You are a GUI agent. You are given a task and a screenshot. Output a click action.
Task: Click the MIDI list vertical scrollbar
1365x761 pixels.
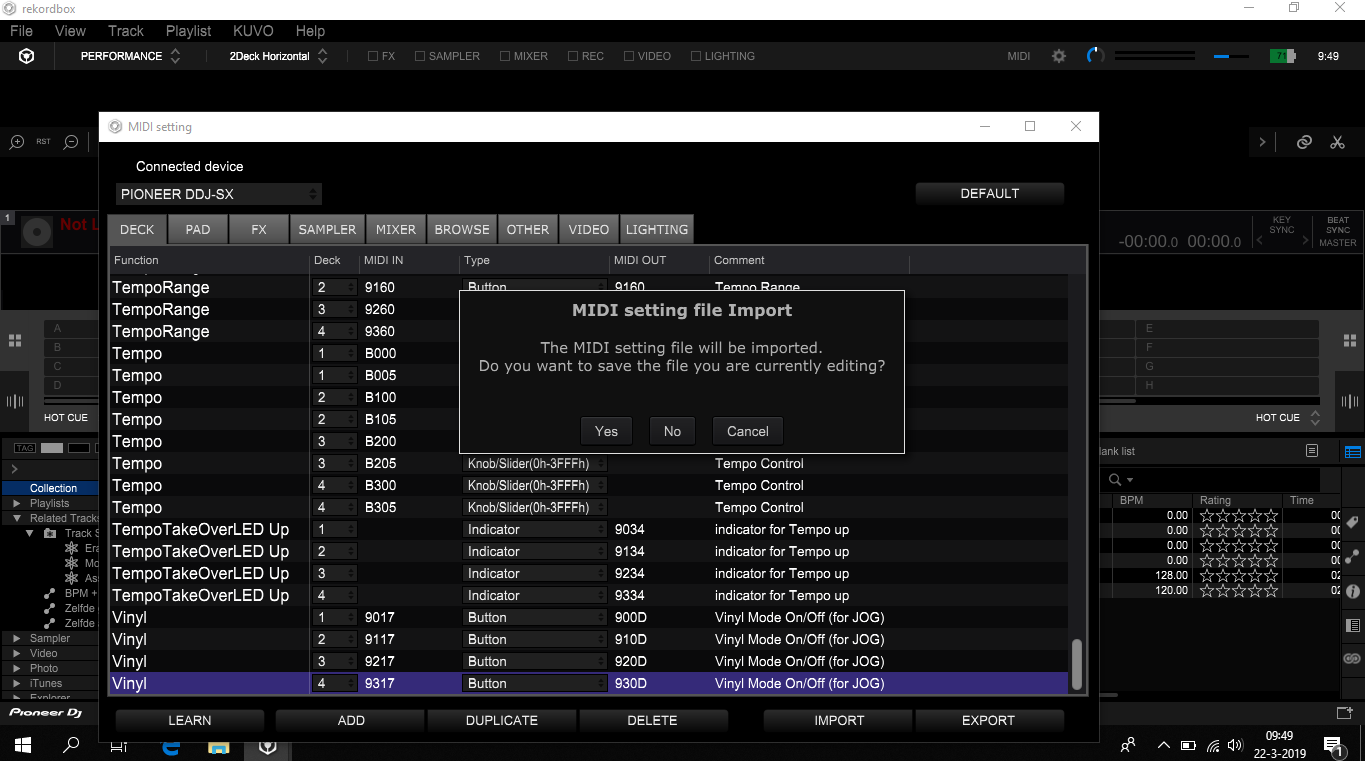coord(1077,662)
